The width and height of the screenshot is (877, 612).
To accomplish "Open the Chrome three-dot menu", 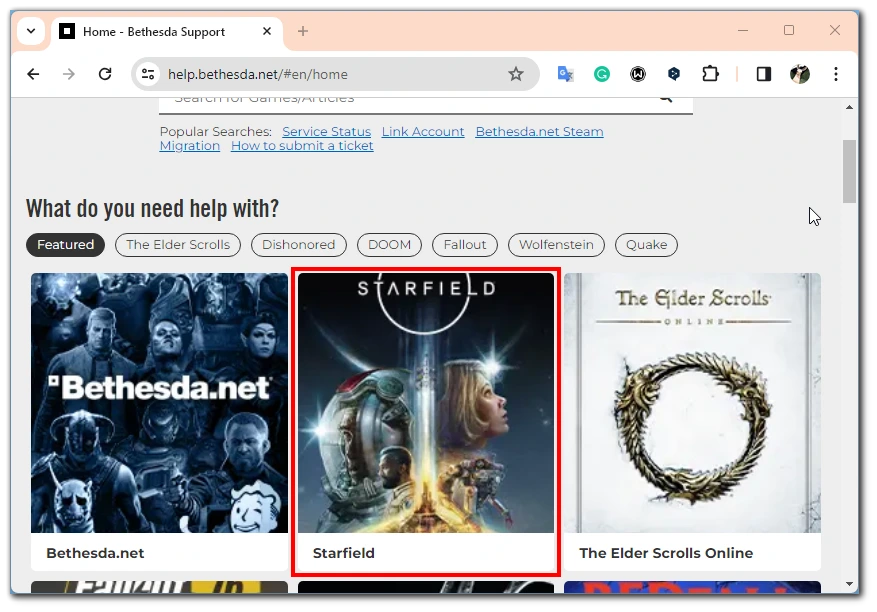I will pos(836,74).
